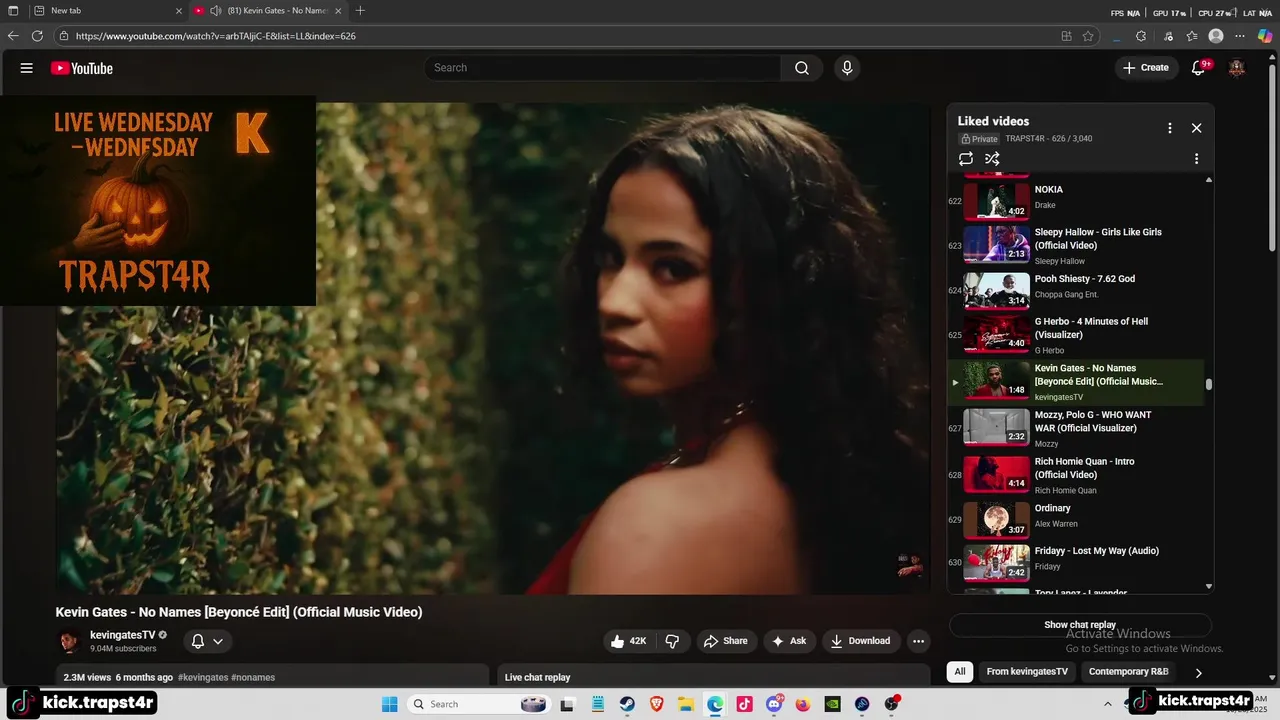Click the Ask button

point(788,641)
